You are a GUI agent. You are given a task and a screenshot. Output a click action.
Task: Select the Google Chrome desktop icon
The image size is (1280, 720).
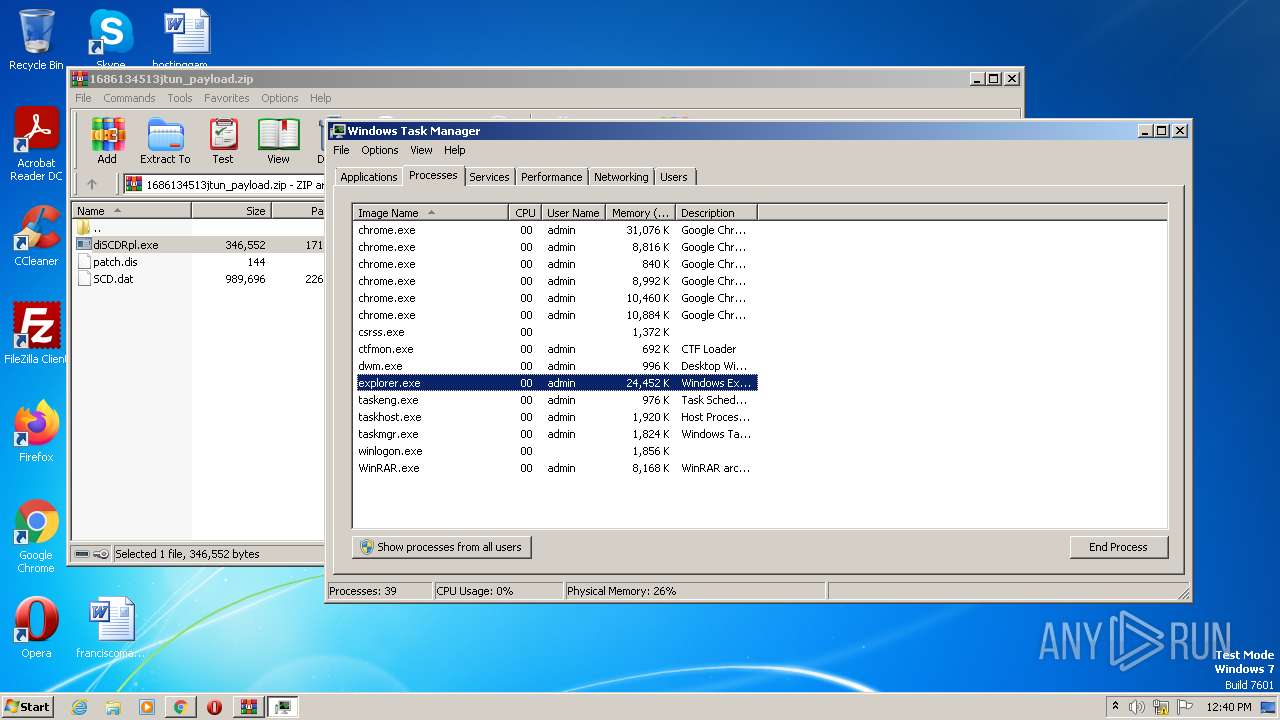[x=36, y=537]
